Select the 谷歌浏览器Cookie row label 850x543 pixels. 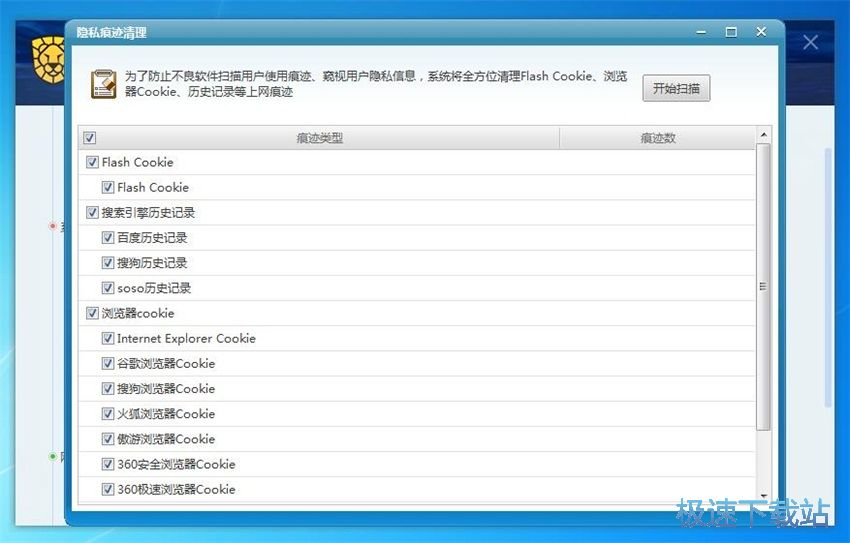166,364
